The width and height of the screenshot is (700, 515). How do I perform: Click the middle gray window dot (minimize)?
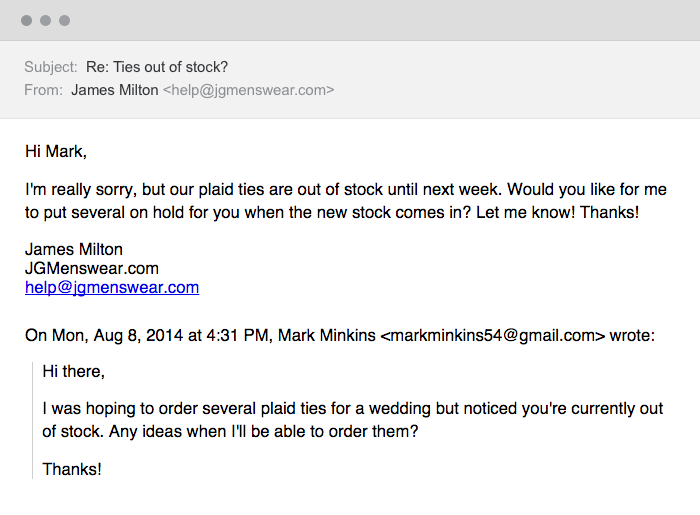[45, 21]
